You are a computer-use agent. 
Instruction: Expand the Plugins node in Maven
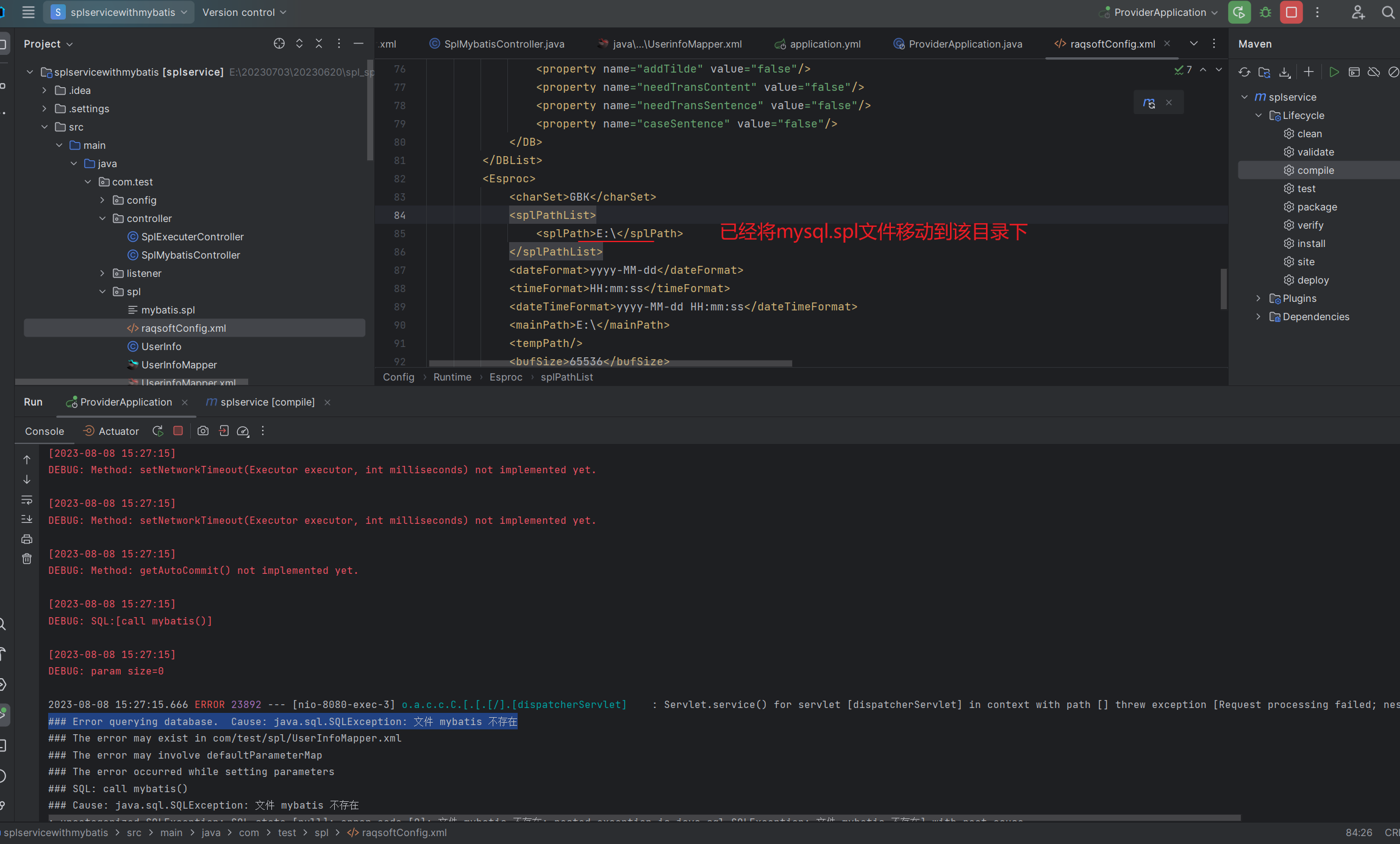click(x=1258, y=298)
